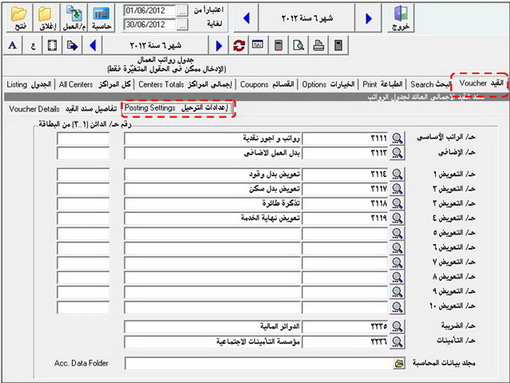Click the film-strip columns toolbar icon

52,45
